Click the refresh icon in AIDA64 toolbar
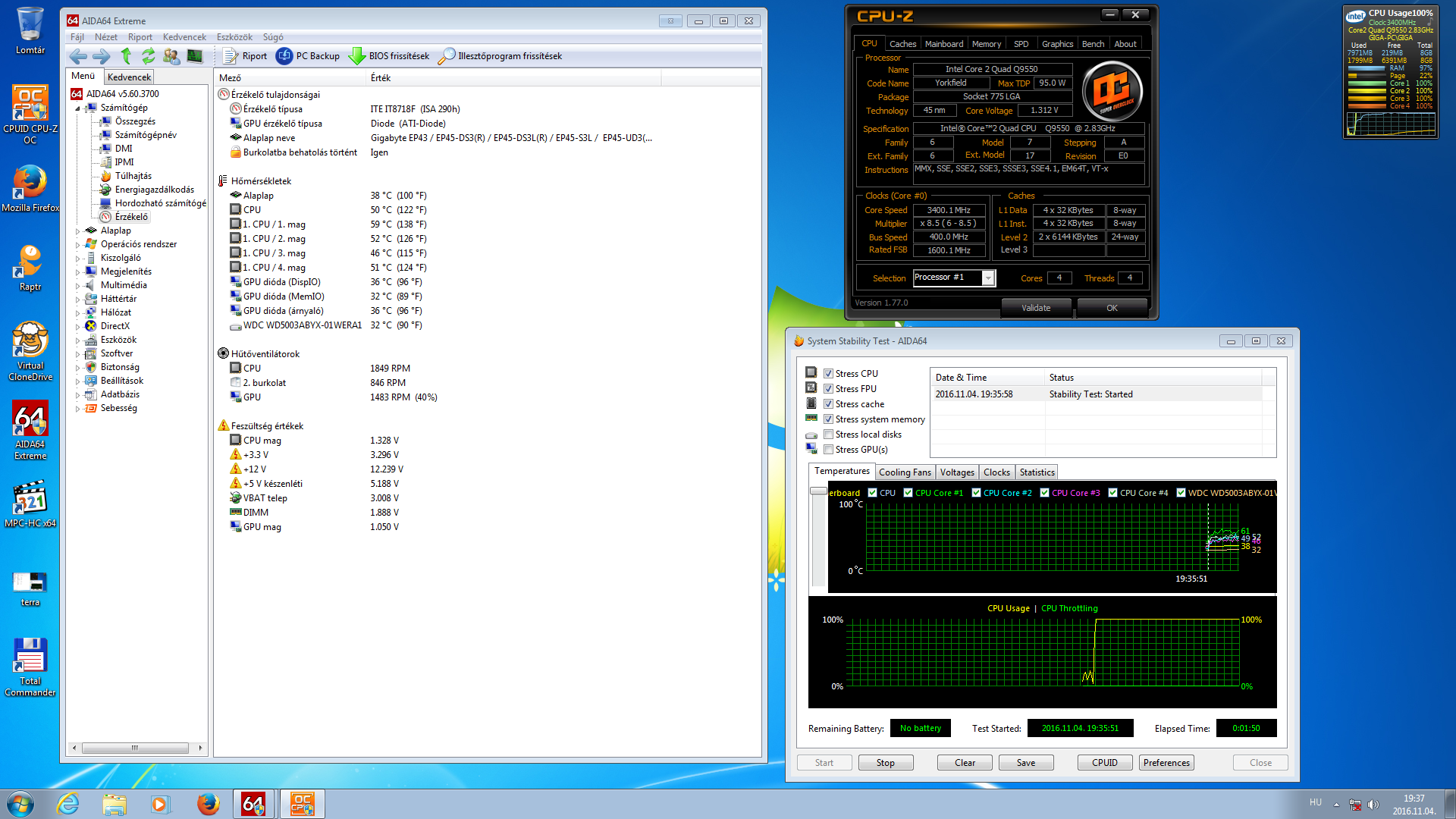This screenshot has height=819, width=1456. pos(149,56)
